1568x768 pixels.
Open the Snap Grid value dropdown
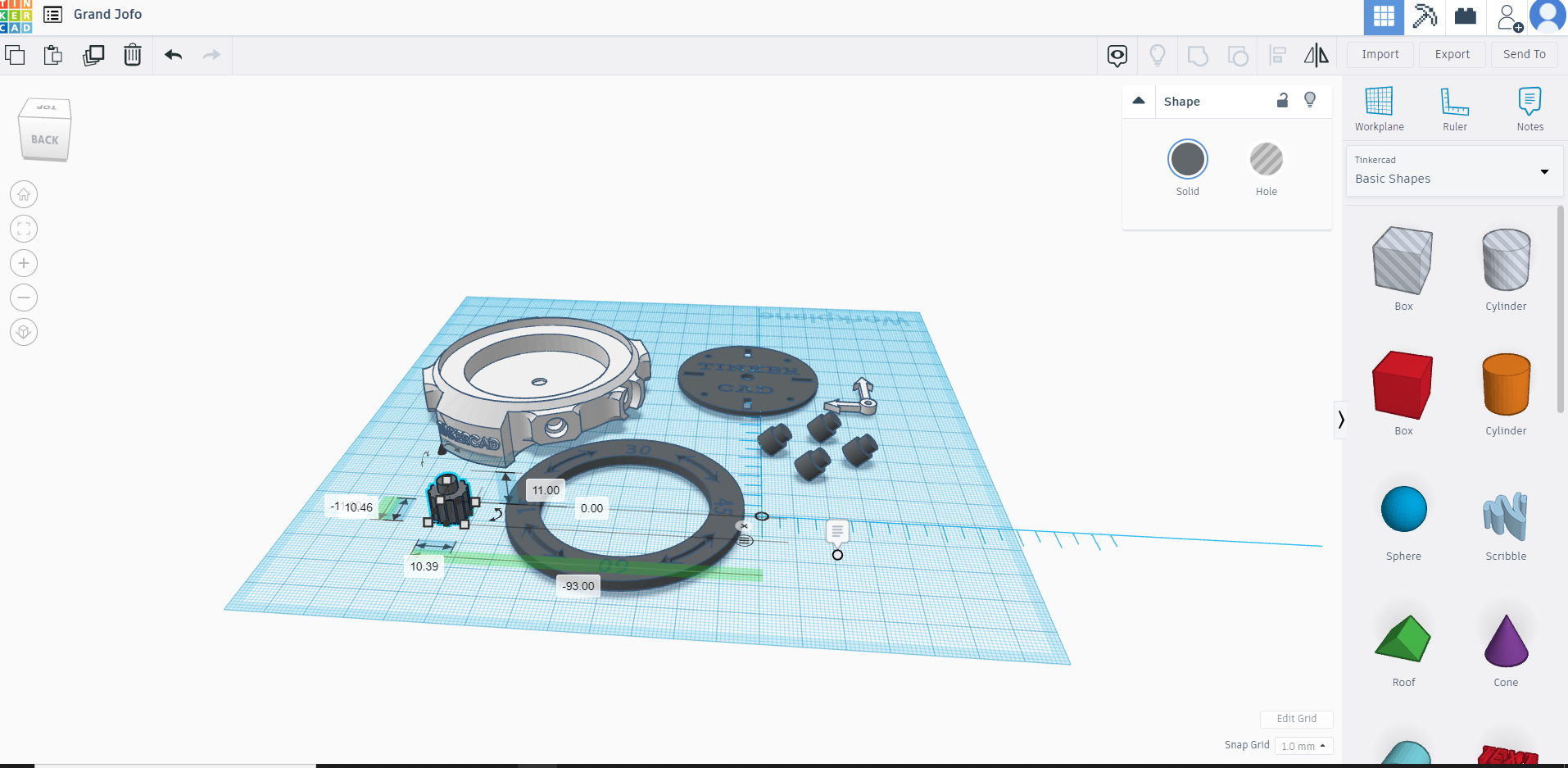coord(1303,746)
